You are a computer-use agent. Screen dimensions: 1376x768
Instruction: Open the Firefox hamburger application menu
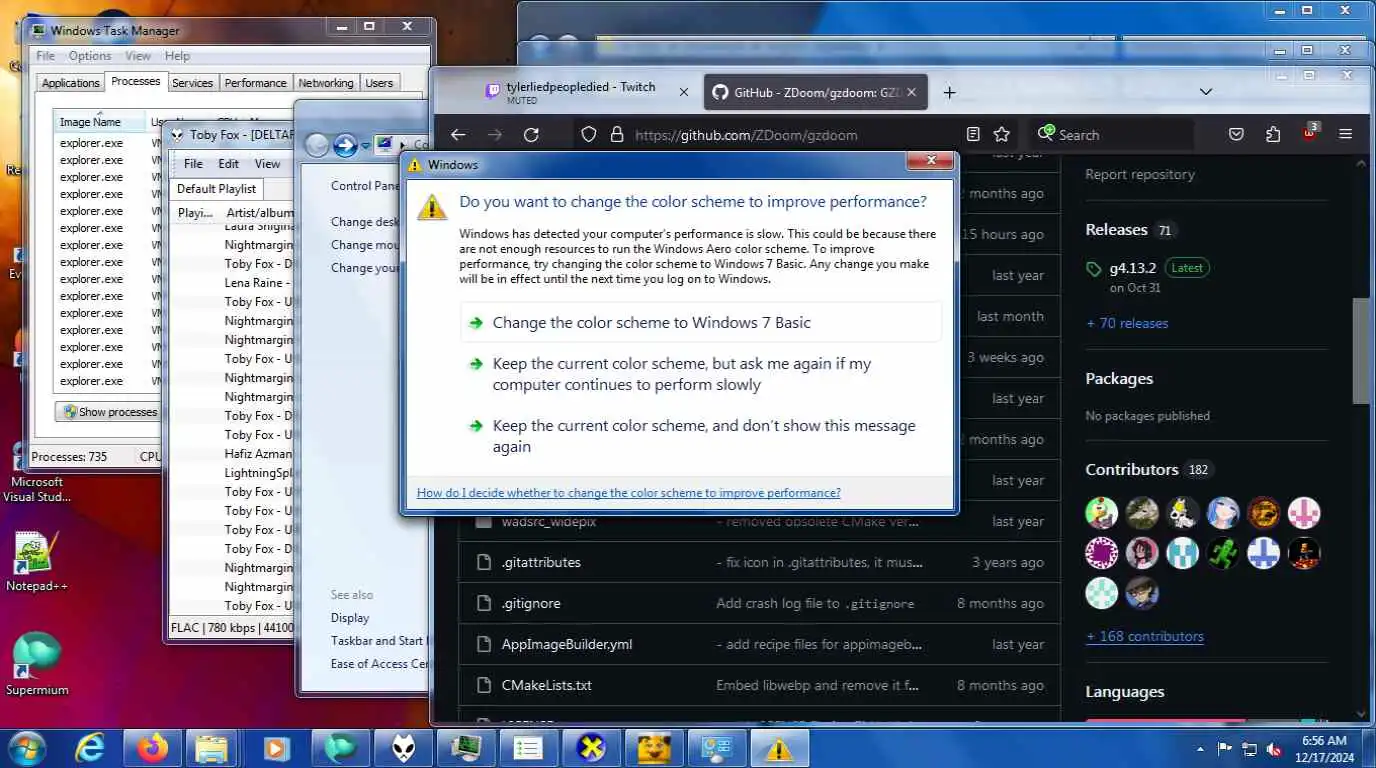1346,134
